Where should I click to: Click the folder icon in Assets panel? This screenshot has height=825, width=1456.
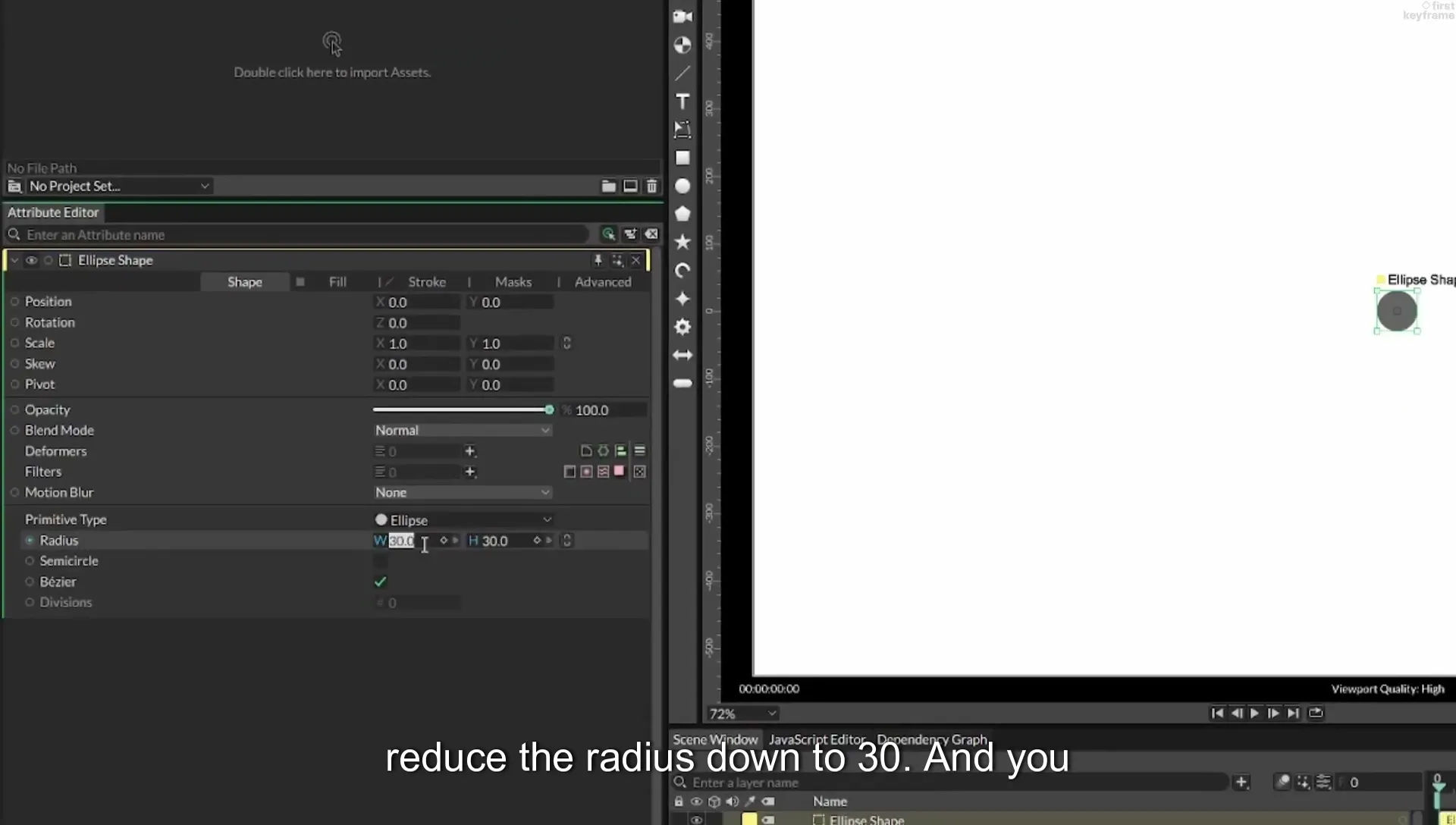tap(608, 186)
